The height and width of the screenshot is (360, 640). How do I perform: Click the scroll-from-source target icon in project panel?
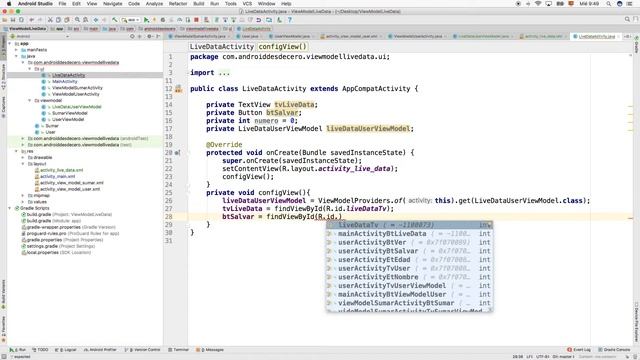132,36
